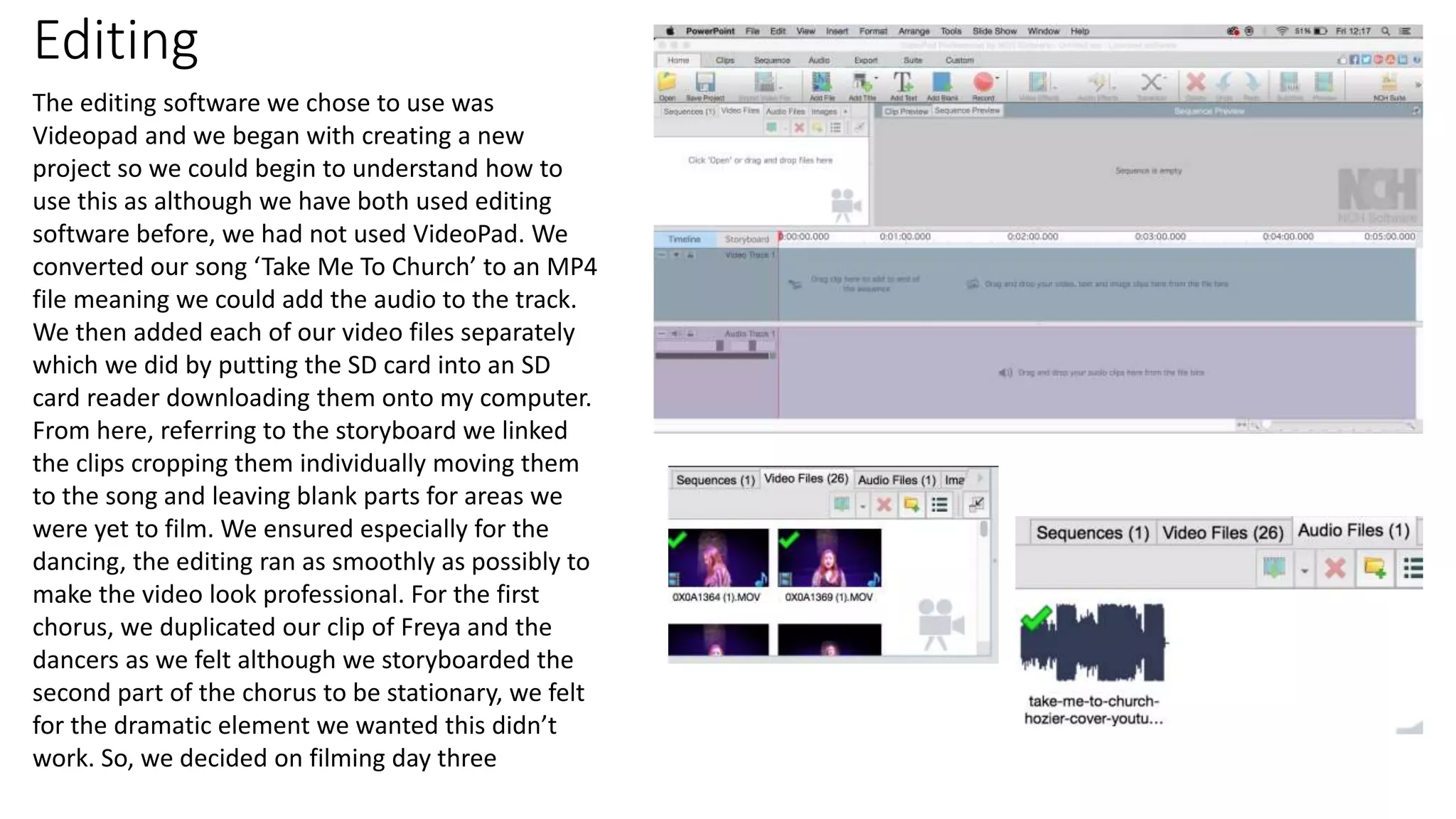Switch to the Export ribbon tab
This screenshot has height=819, width=1456.
pos(865,60)
